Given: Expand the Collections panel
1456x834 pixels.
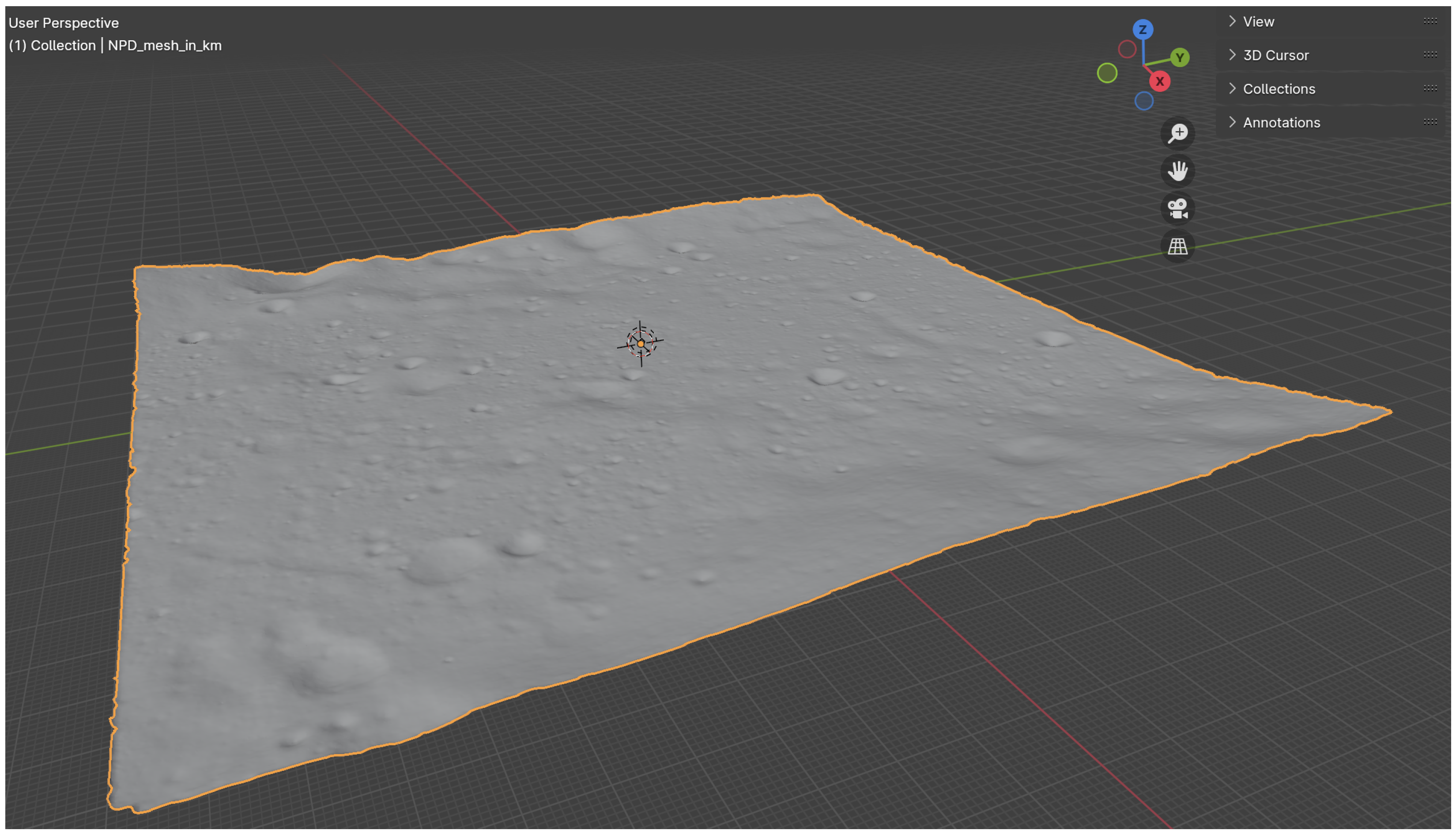Looking at the screenshot, I should (1279, 89).
